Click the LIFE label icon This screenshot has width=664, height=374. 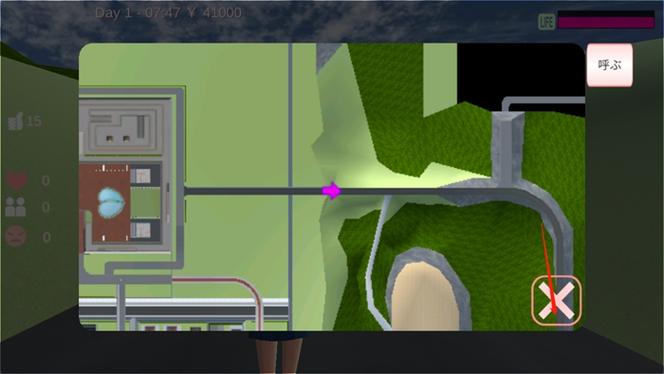pyautogui.click(x=546, y=22)
